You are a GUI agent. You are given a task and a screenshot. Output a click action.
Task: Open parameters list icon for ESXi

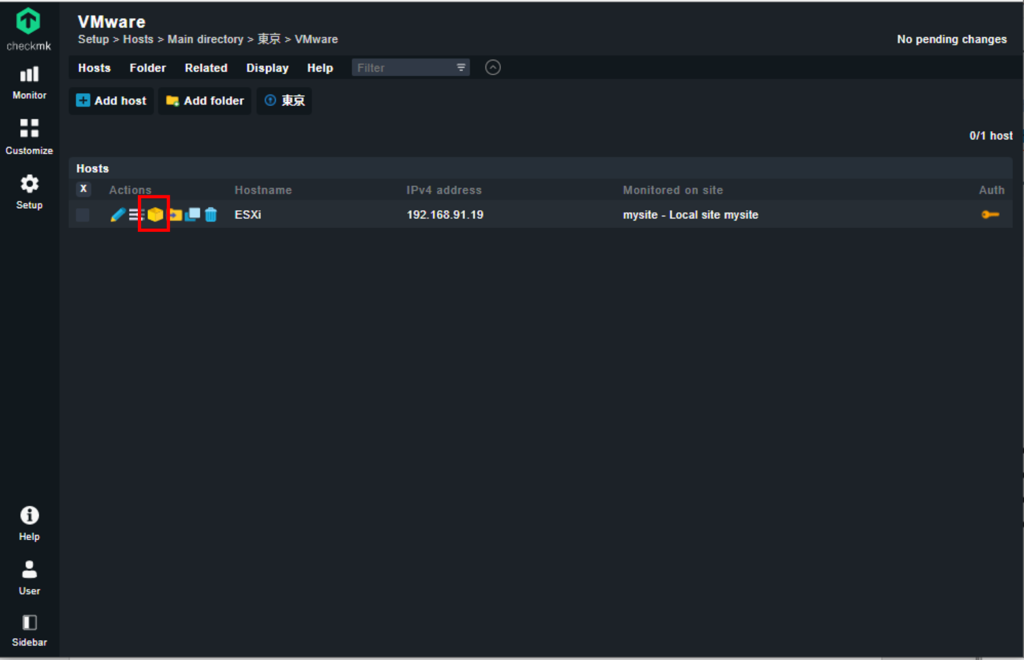[136, 215]
